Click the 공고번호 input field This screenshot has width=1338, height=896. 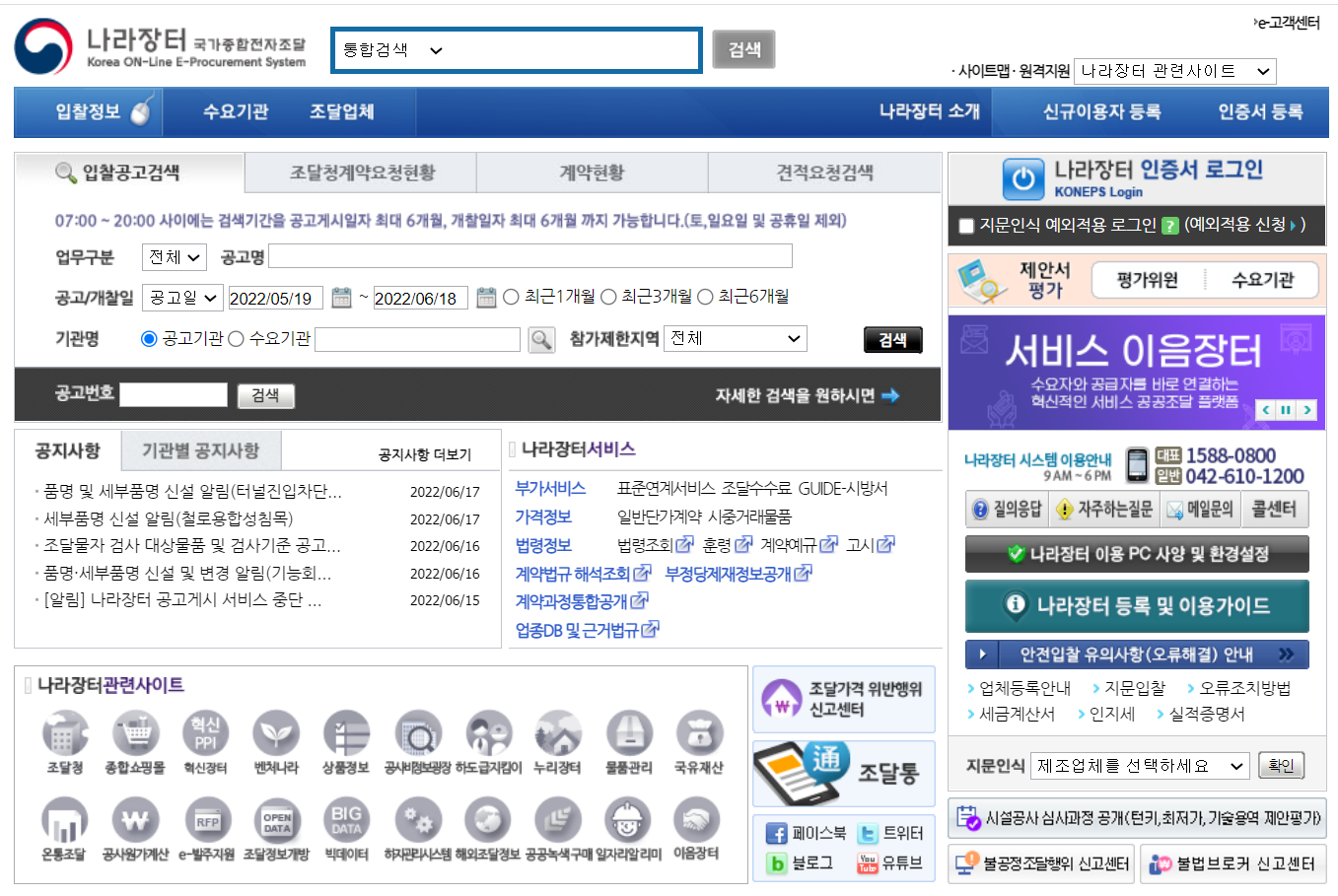click(174, 395)
